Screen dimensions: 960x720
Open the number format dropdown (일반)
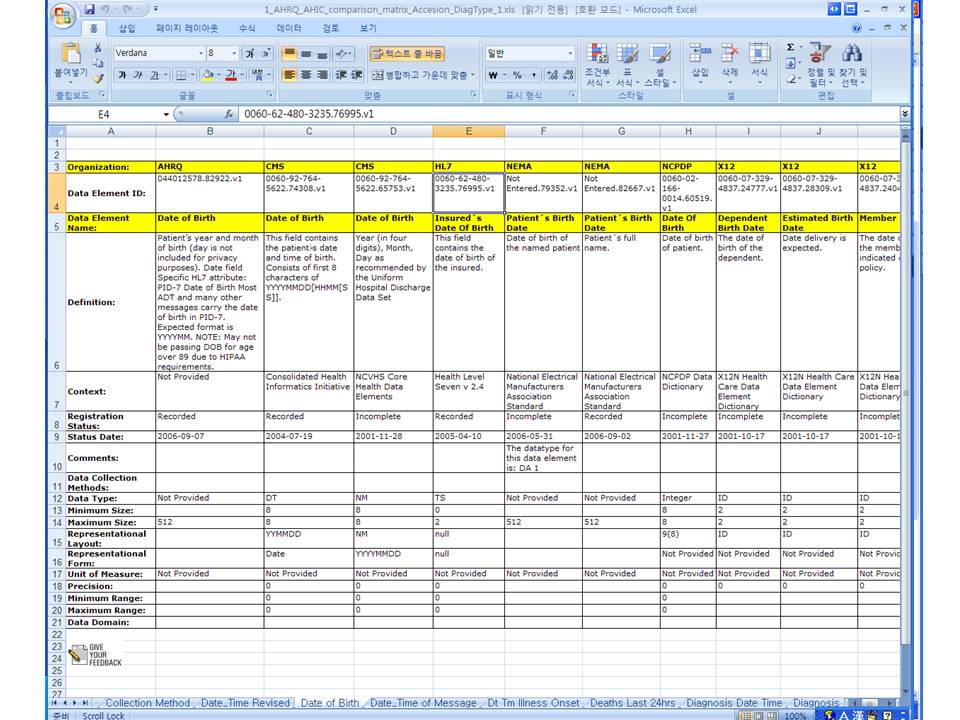(570, 54)
